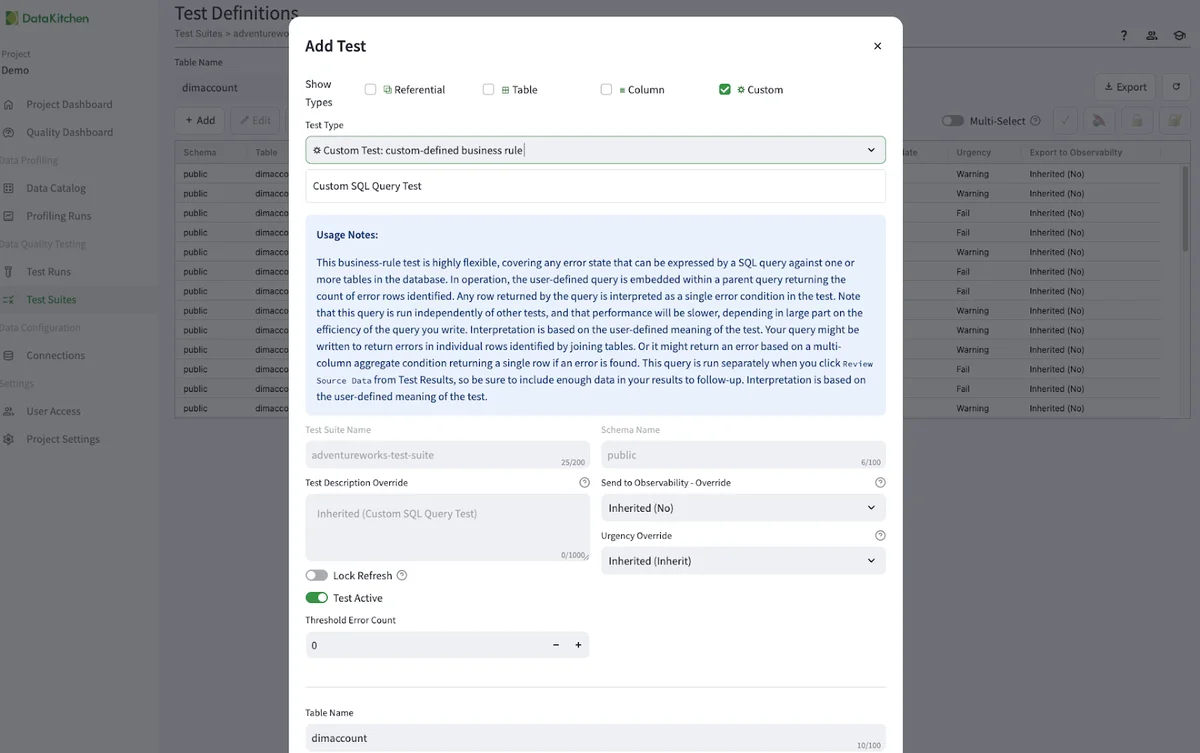Click the refresh icon next to Export

pos(1177,87)
